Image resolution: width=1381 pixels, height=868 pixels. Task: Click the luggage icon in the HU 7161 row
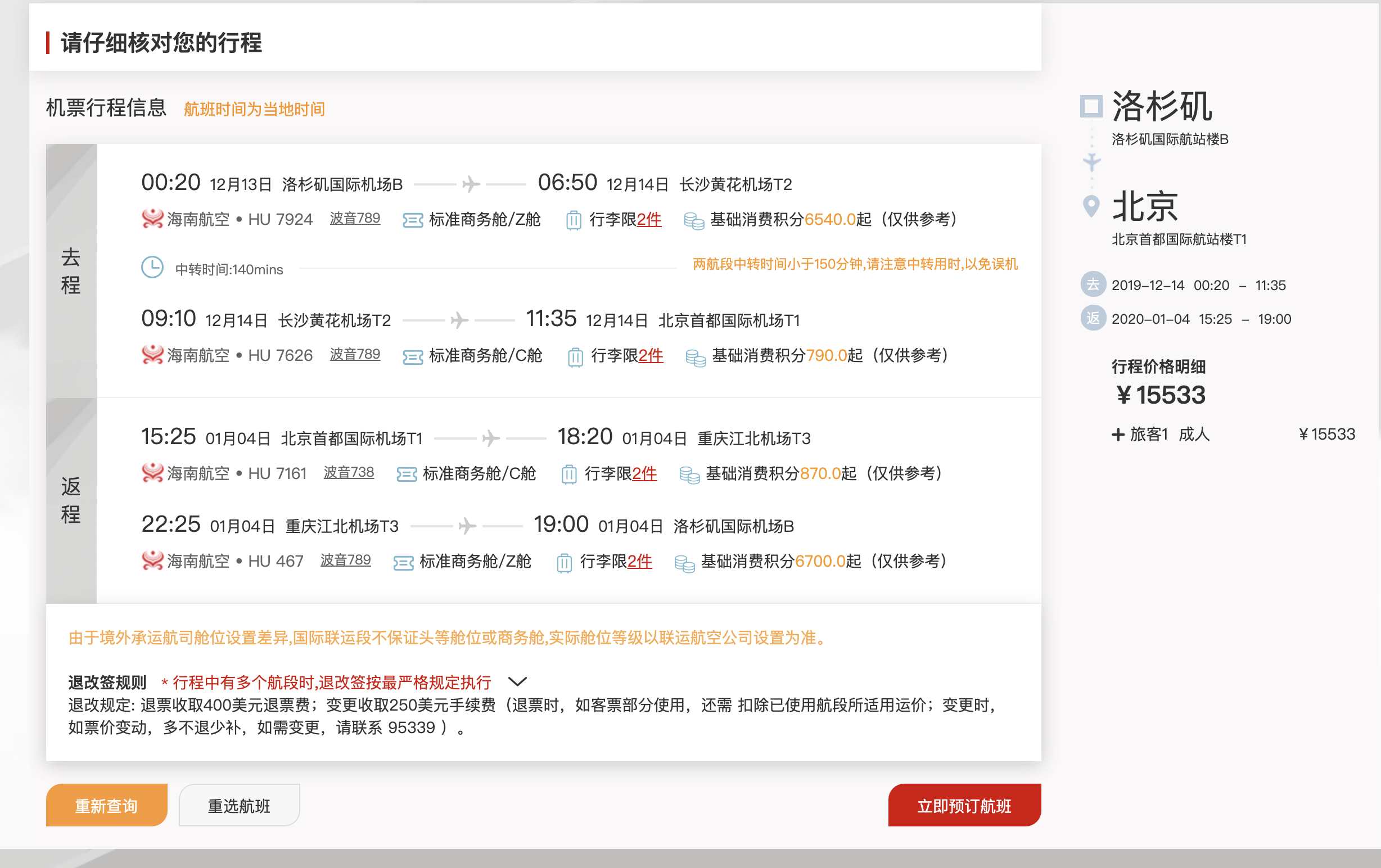coord(569,474)
